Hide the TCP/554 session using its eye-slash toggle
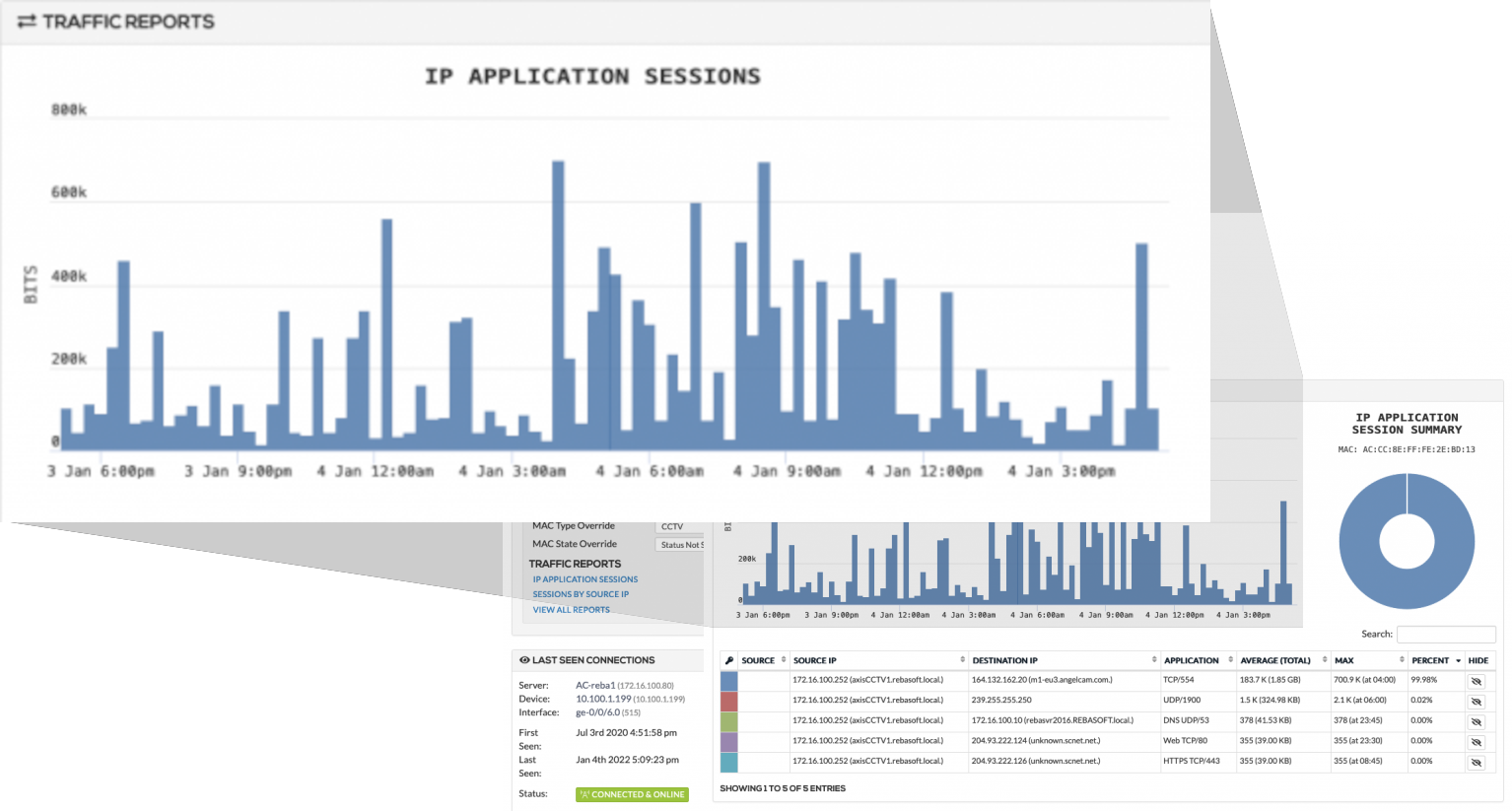The height and width of the screenshot is (811, 1512). pos(1476,680)
